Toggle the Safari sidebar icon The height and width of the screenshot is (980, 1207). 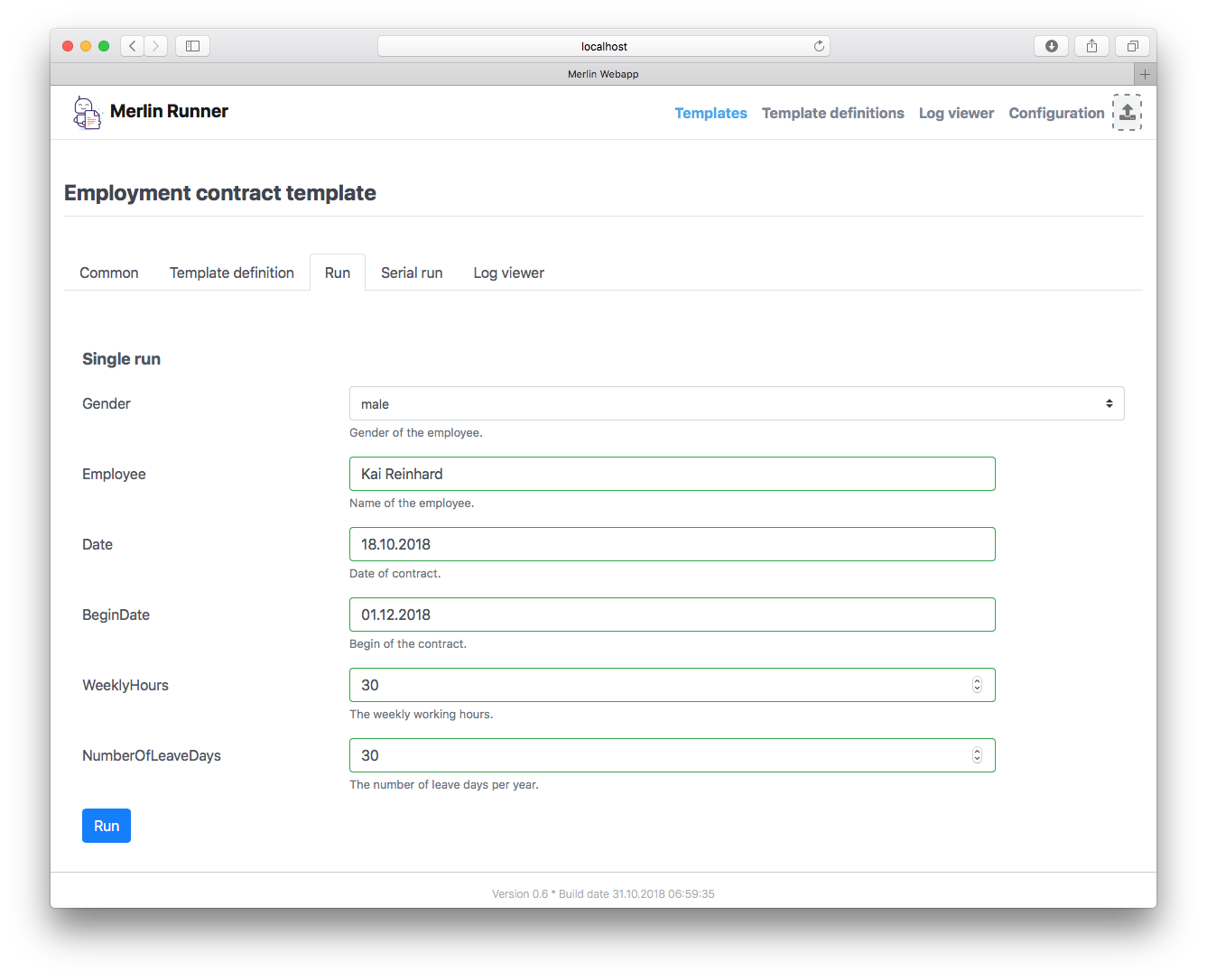click(x=191, y=45)
